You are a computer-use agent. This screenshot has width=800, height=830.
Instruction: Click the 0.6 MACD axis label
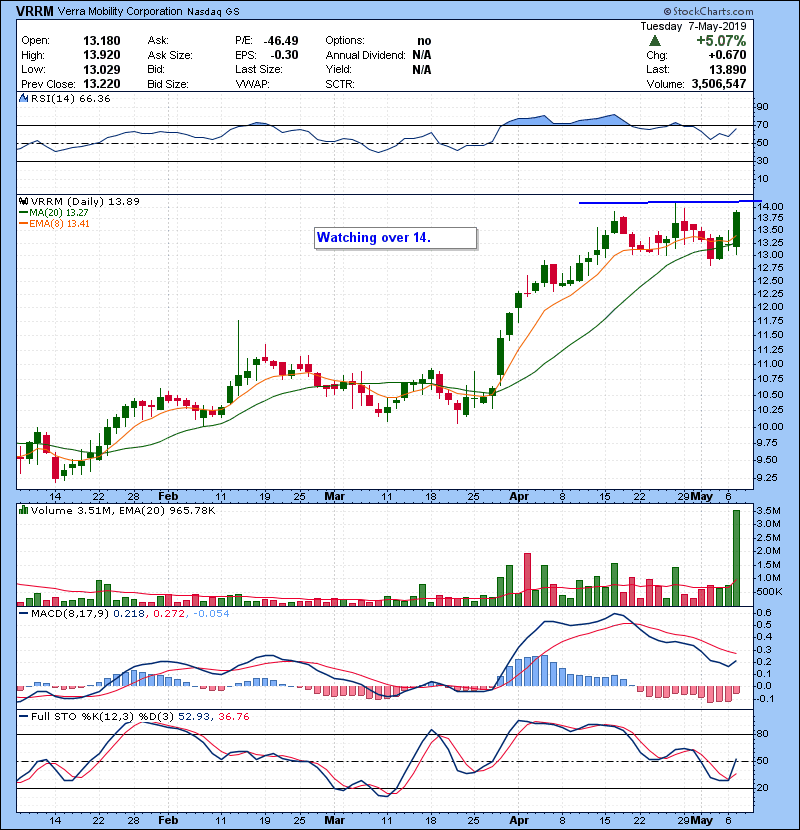765,613
